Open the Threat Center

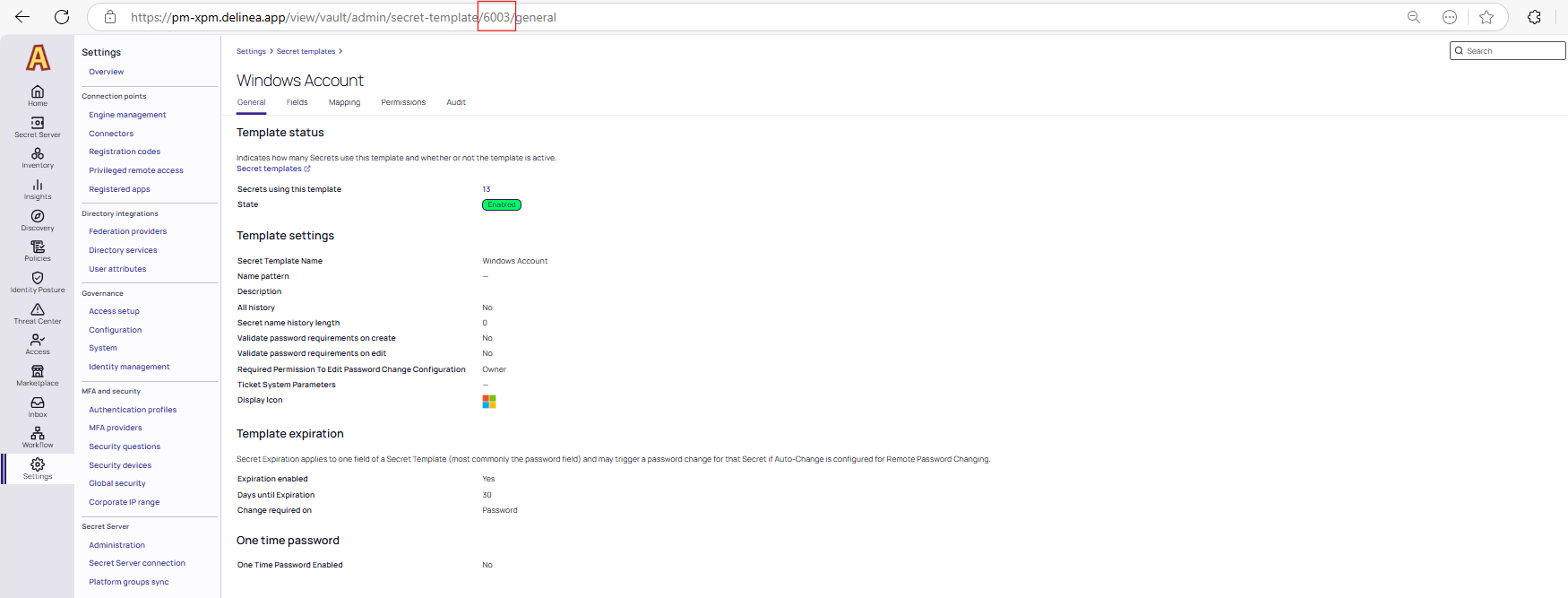point(38,314)
